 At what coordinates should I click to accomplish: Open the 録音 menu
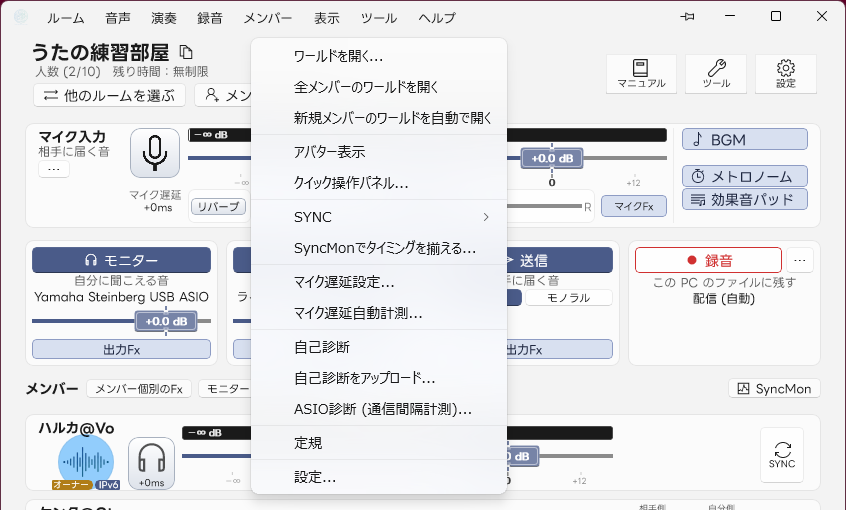click(x=209, y=18)
